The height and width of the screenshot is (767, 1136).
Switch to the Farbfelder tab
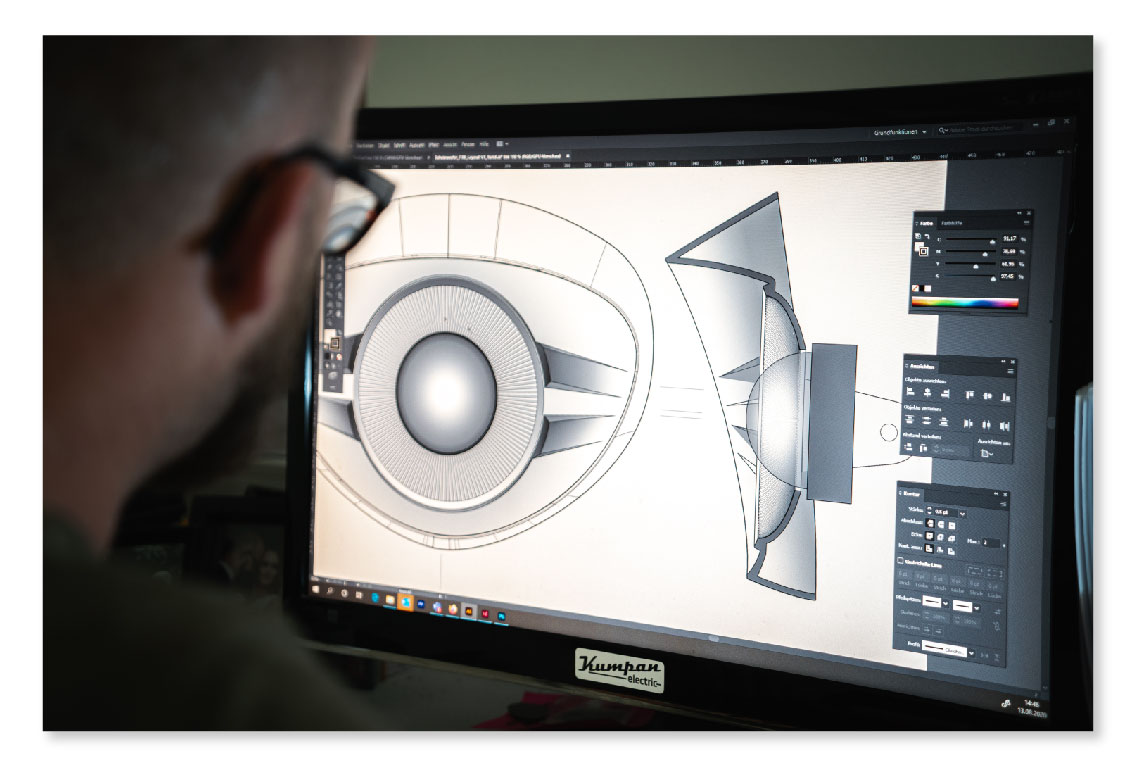[952, 222]
